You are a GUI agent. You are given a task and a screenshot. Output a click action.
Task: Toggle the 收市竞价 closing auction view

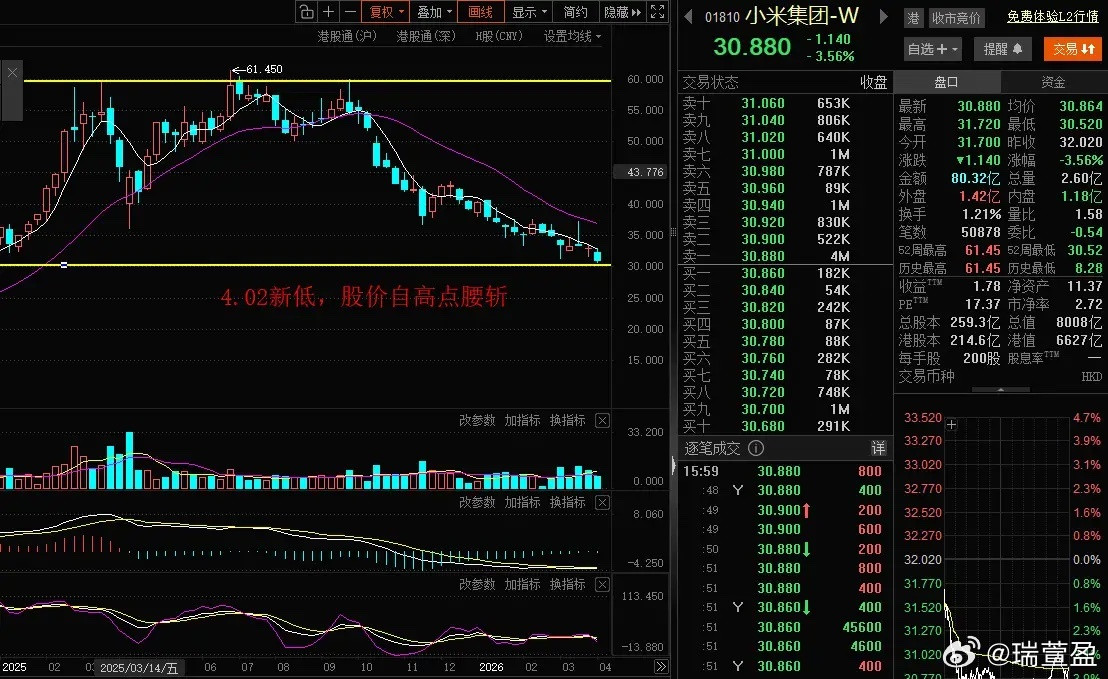tap(956, 17)
